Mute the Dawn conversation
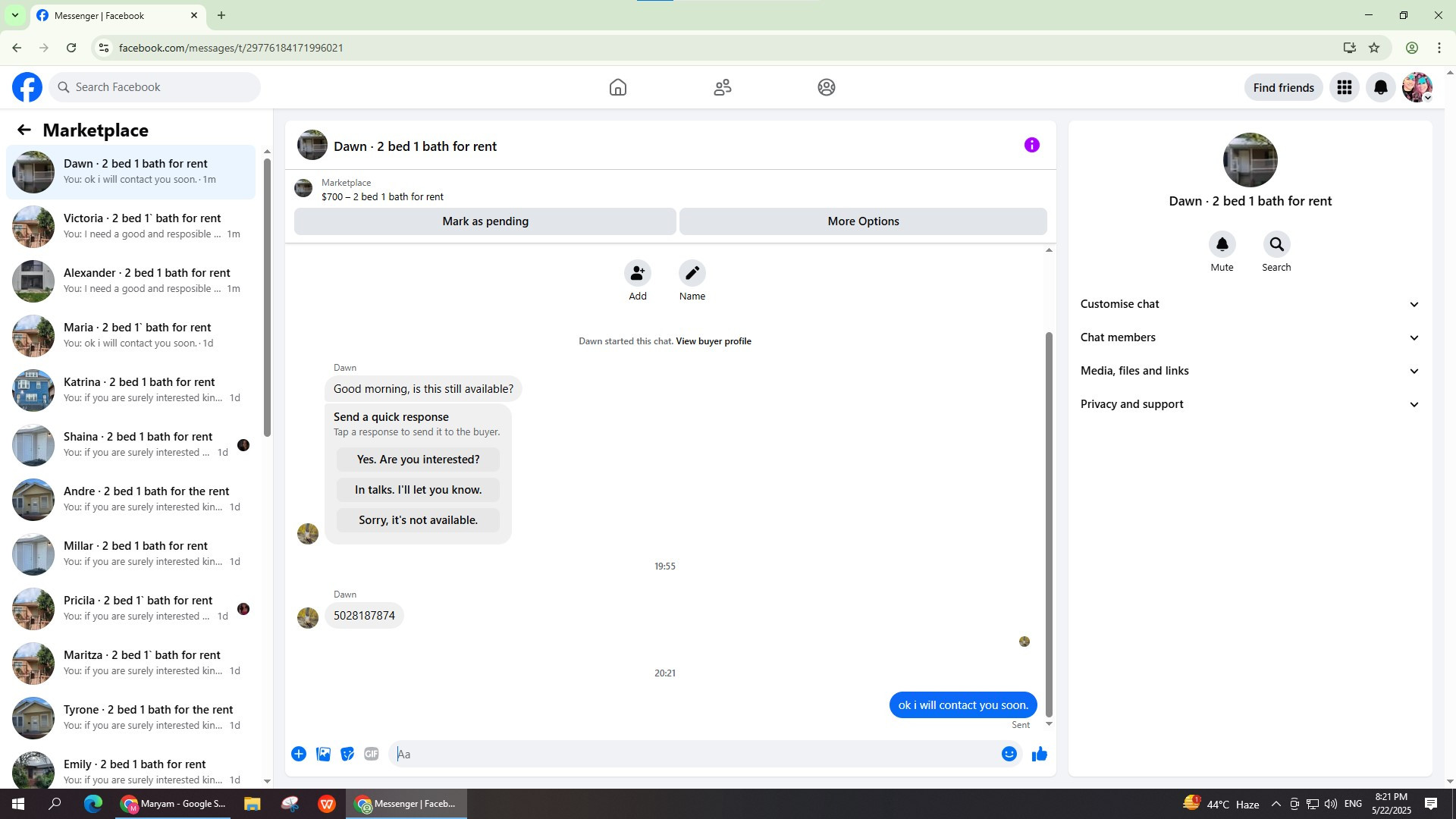Image resolution: width=1456 pixels, height=819 pixels. (x=1222, y=244)
